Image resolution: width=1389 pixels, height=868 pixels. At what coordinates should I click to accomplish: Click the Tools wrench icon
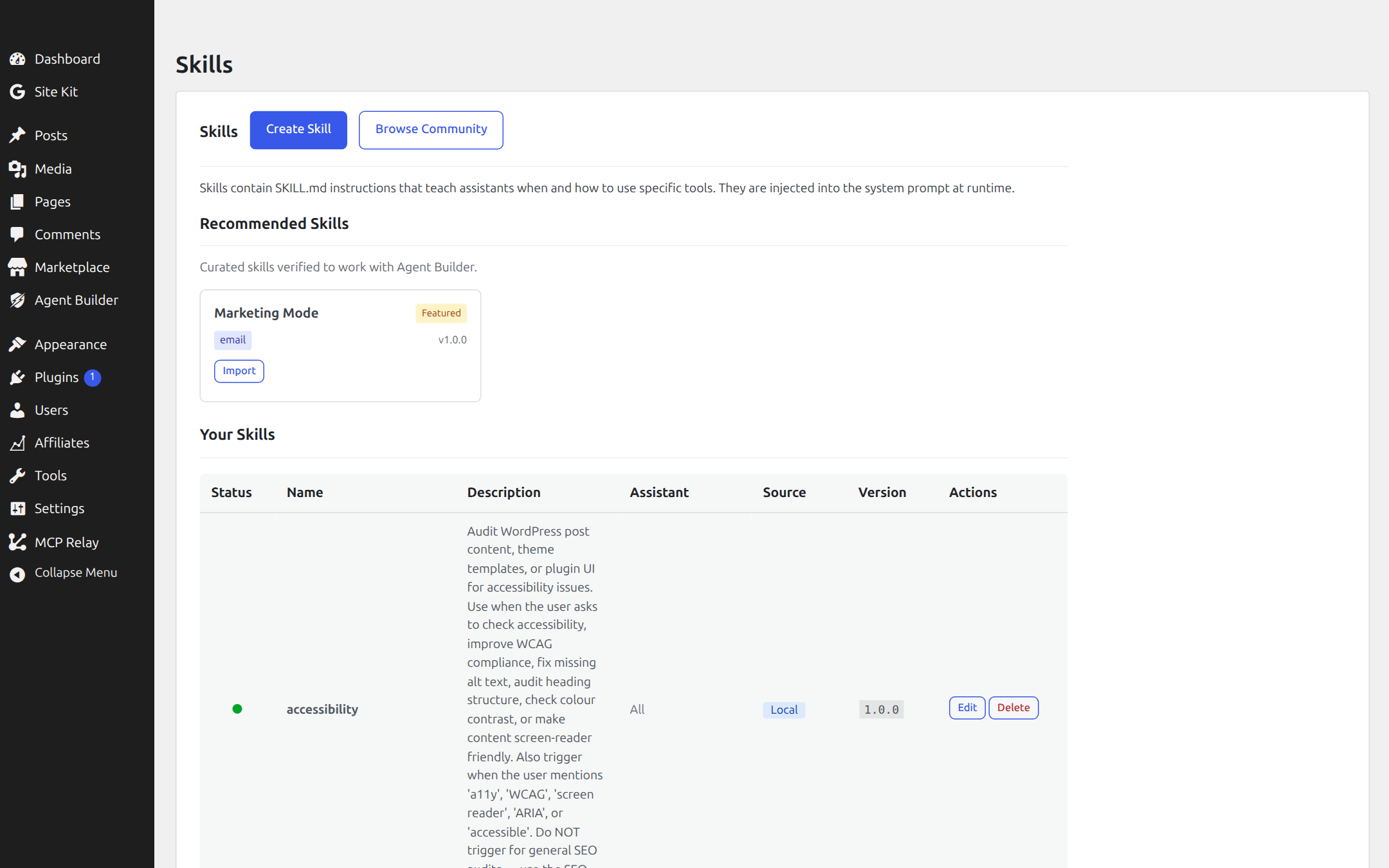17,476
